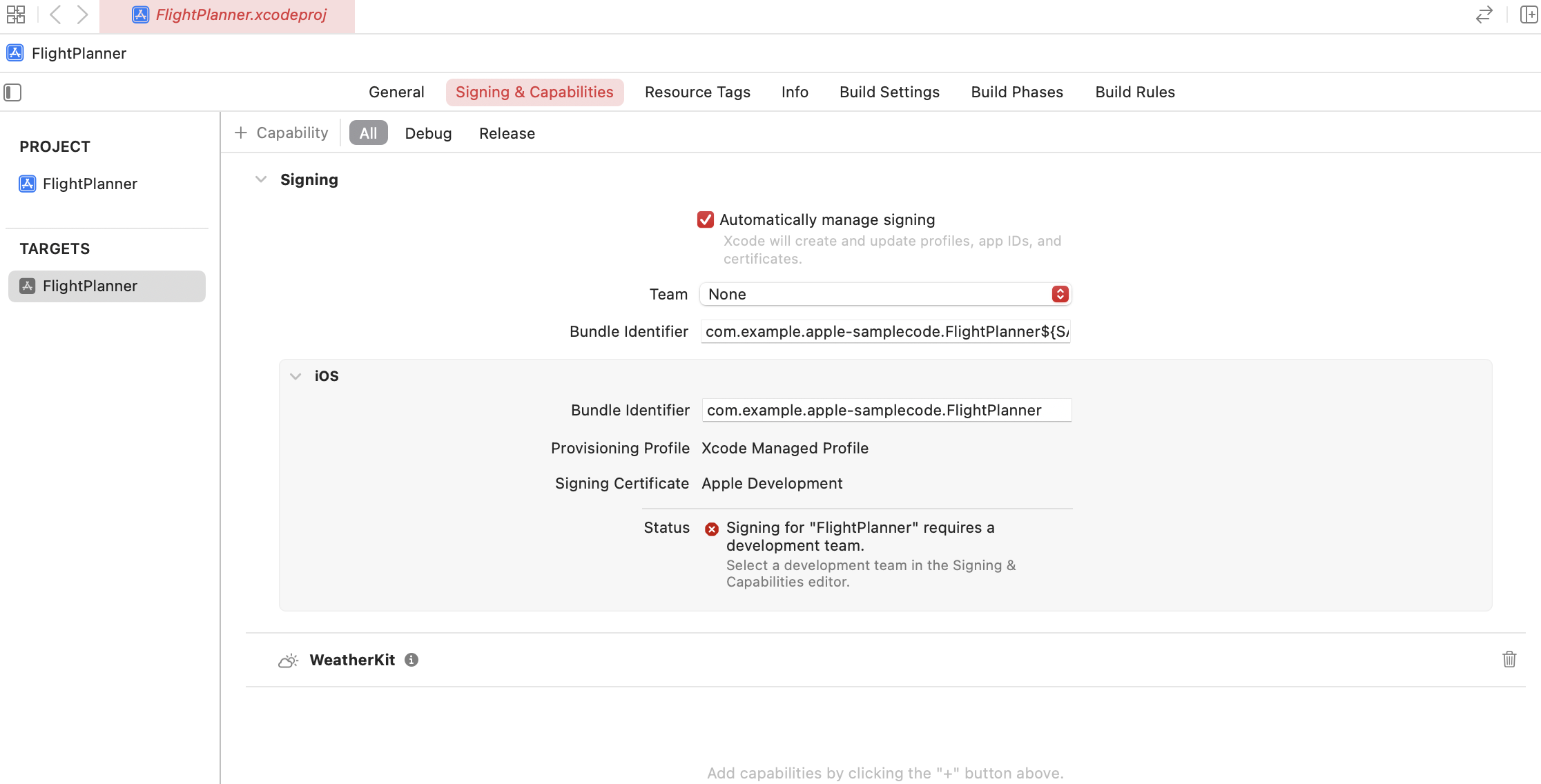Select the FlightPlanner target in sidebar

click(107, 286)
